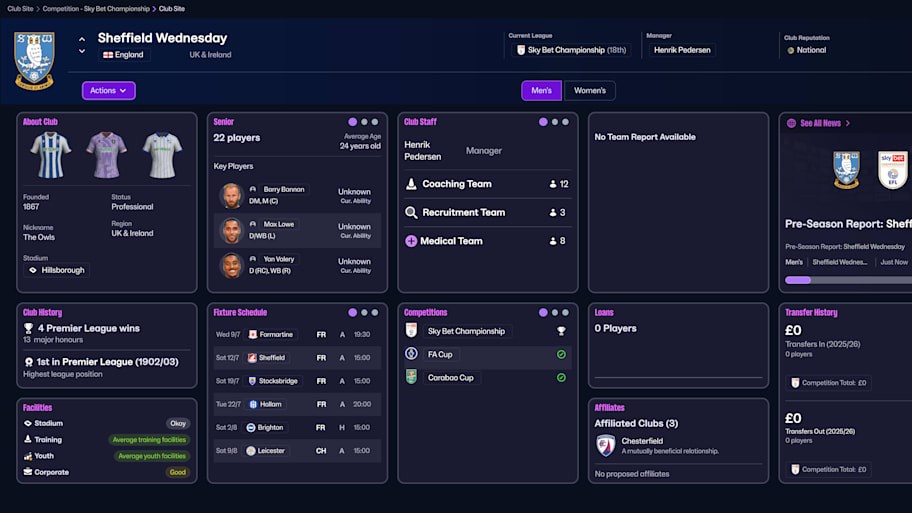The width and height of the screenshot is (912, 513).
Task: Click the FA Cup competition badge
Action: pos(411,354)
